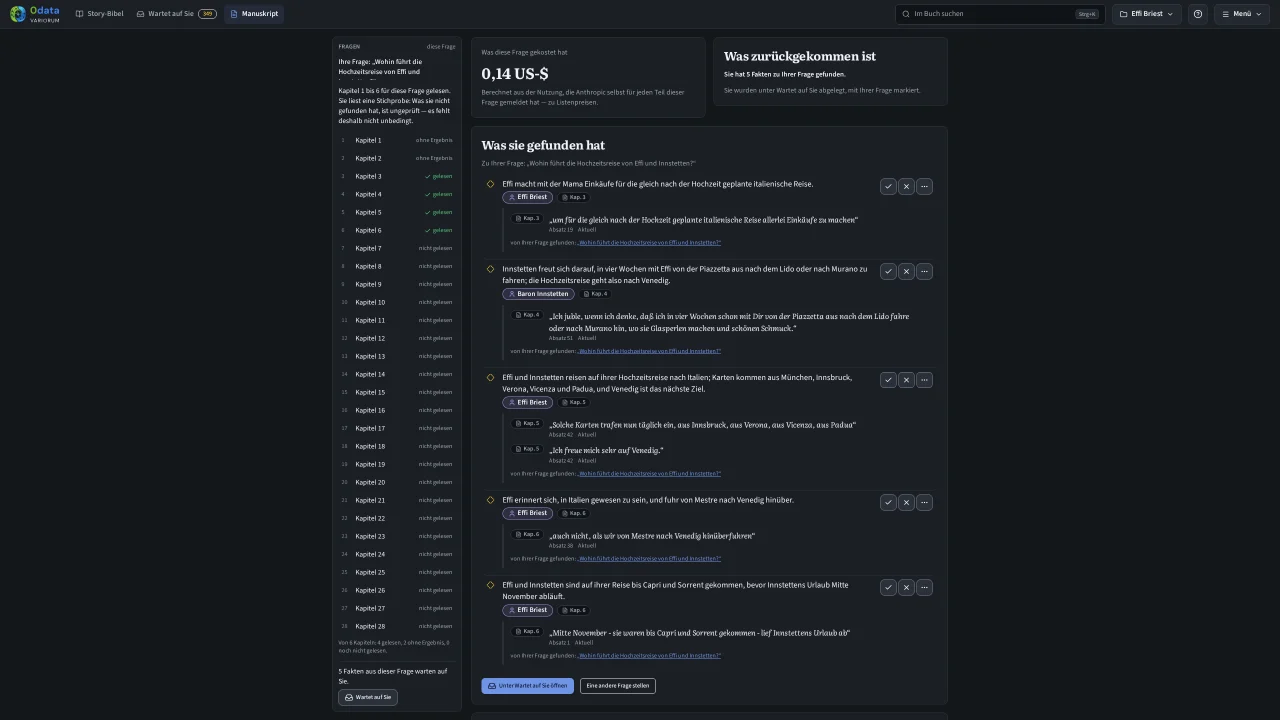Click the Kap. 4 chip beside Baron Innstetten
This screenshot has width=1280, height=720.
pos(595,294)
